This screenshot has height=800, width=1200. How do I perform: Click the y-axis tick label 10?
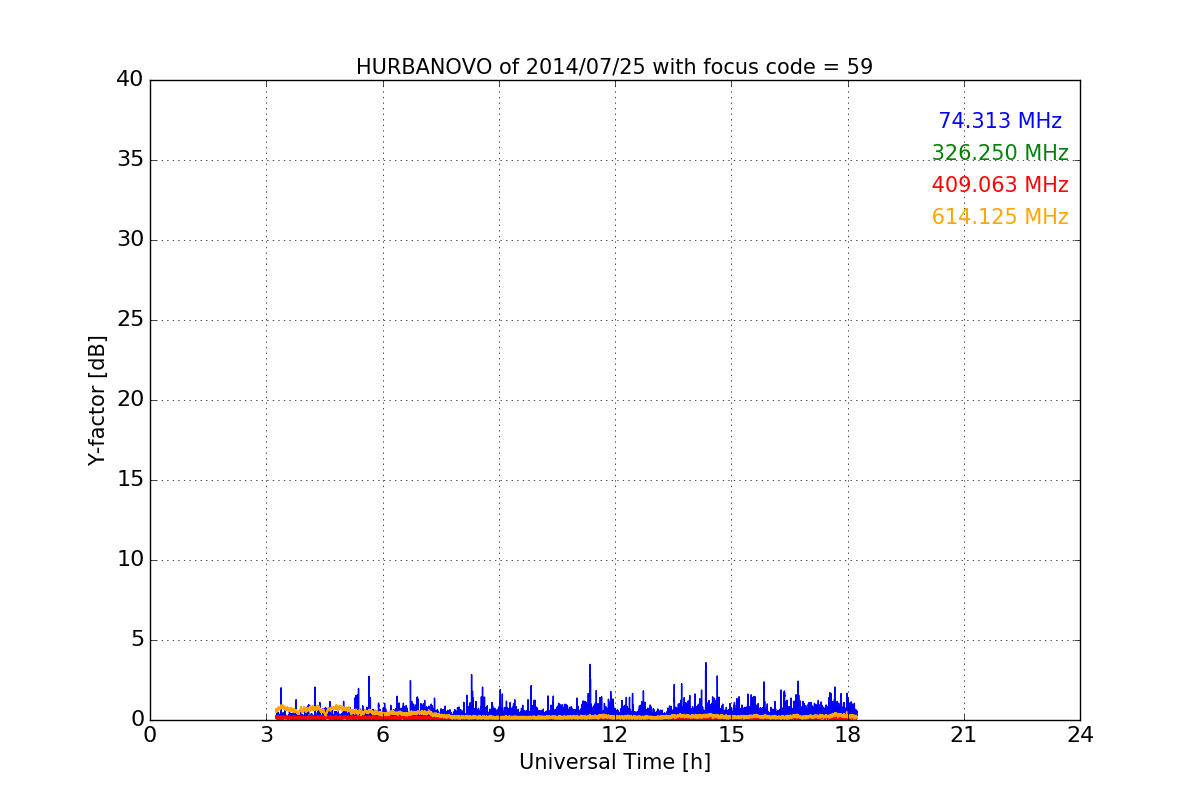130,560
